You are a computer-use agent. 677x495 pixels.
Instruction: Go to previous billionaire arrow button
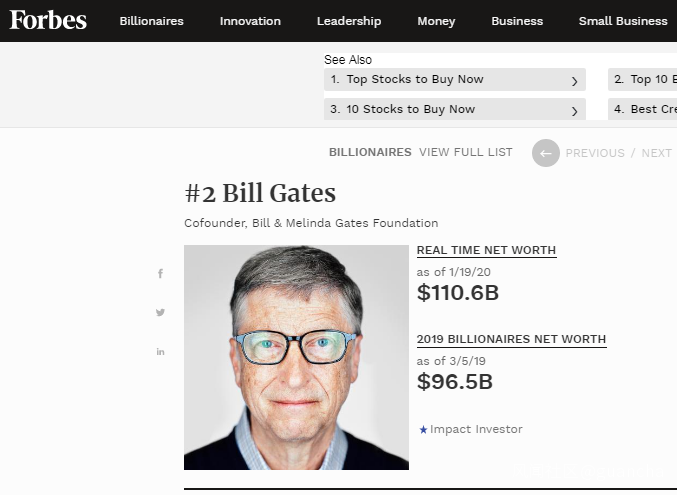point(545,153)
